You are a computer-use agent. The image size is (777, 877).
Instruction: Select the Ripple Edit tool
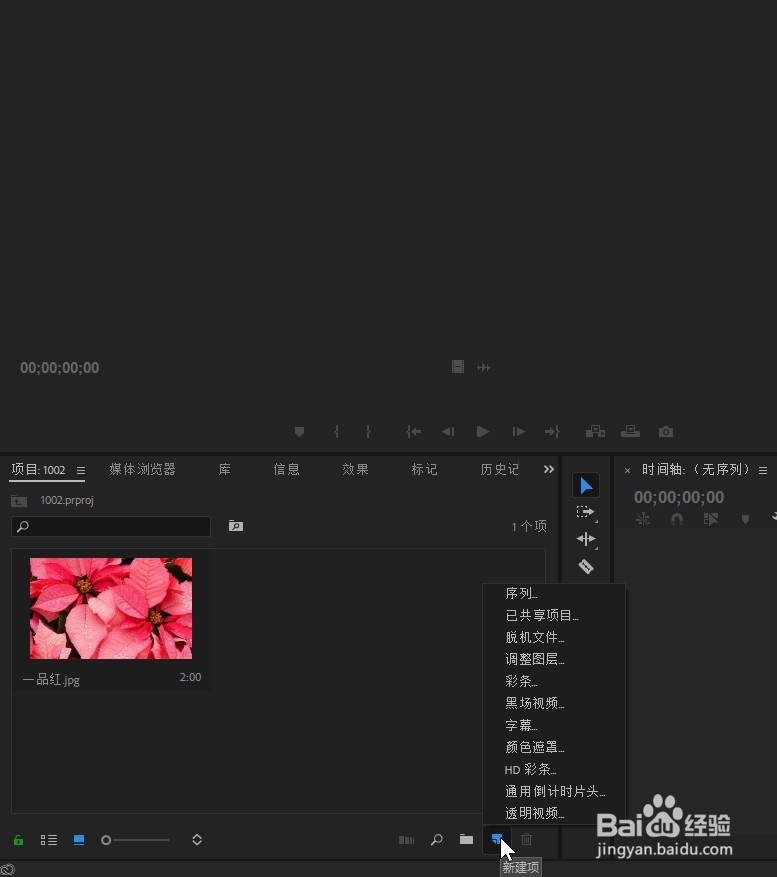tap(586, 539)
